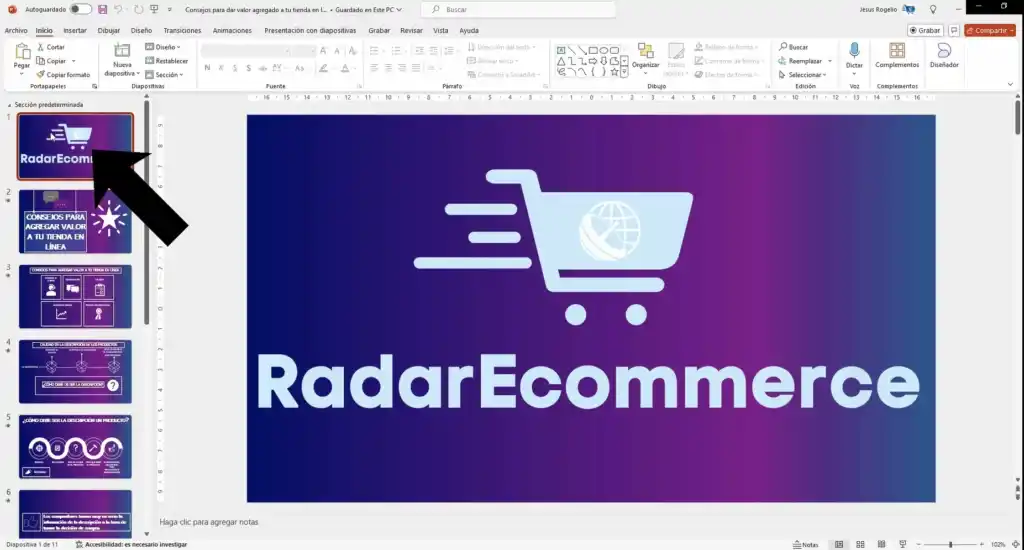Toggle the Notas pane from status bar
This screenshot has height=550, width=1024.
805,544
